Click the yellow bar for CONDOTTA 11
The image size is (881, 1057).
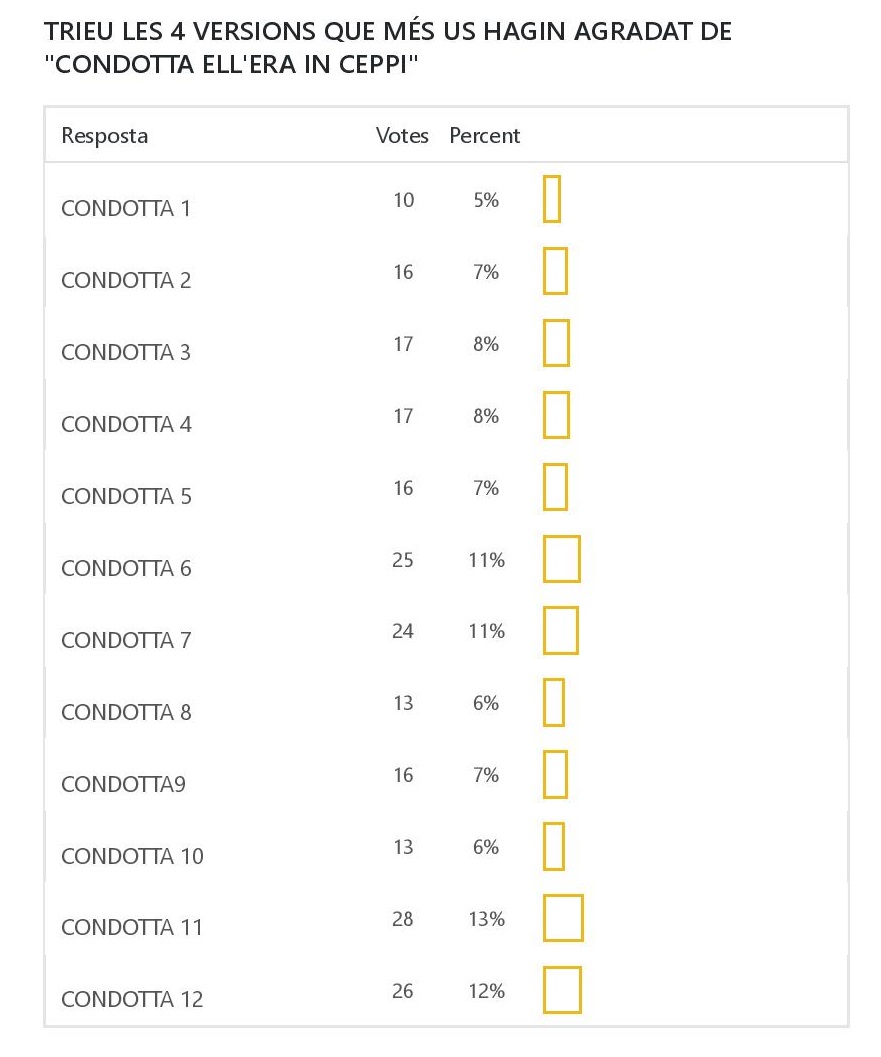coord(563,918)
